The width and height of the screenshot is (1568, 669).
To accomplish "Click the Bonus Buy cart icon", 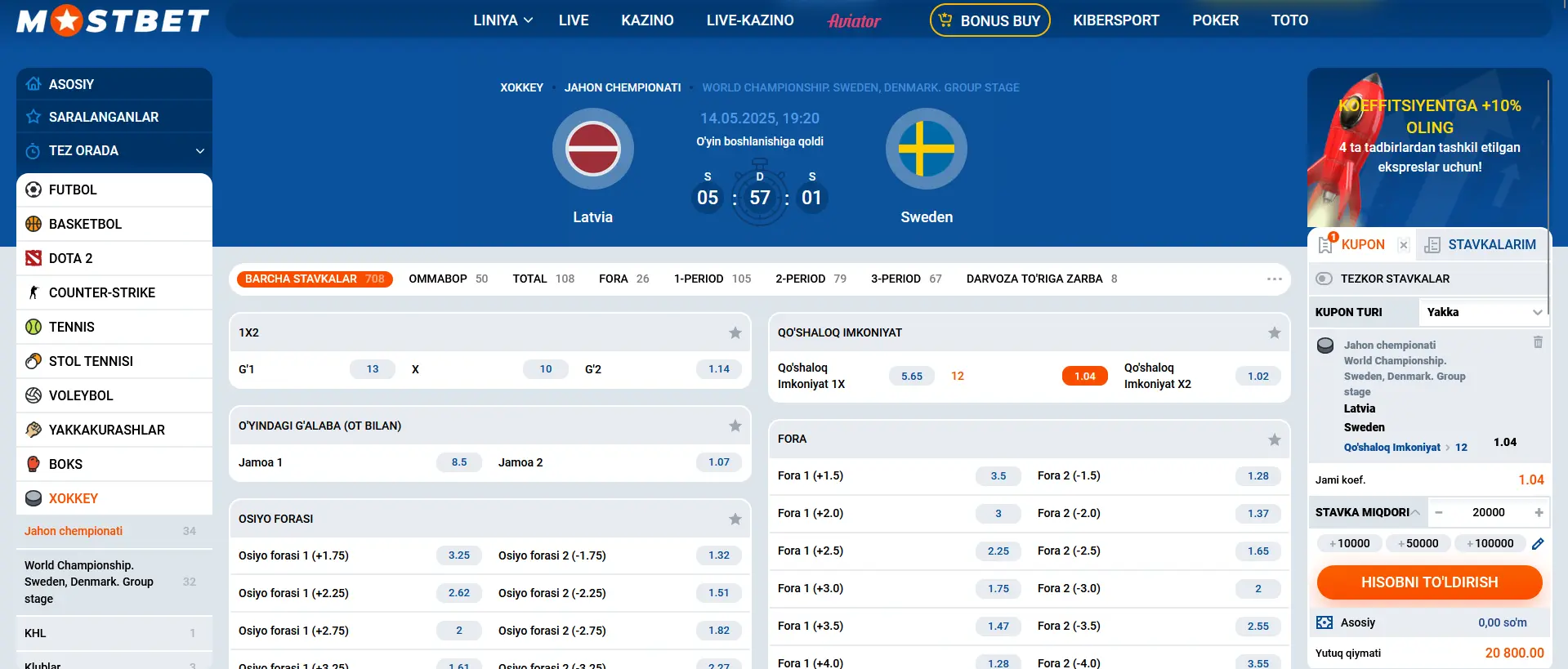I will tap(945, 20).
